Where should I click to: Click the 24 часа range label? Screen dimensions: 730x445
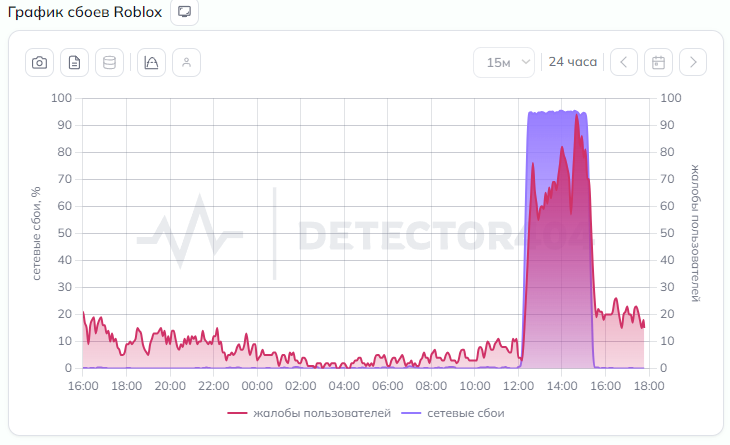(573, 62)
